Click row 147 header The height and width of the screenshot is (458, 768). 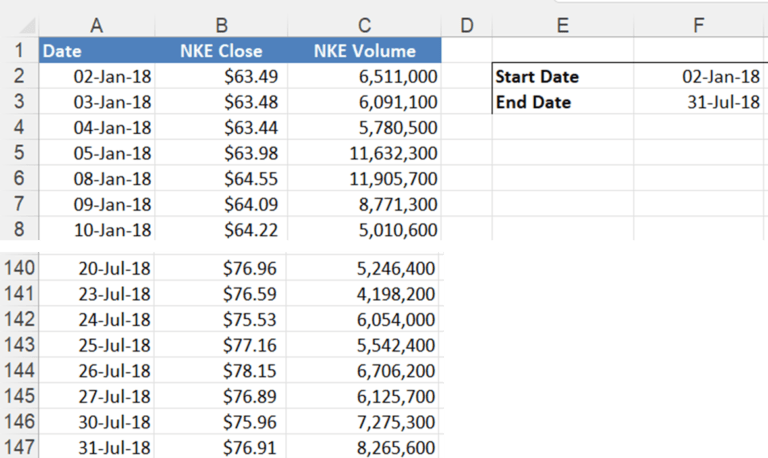point(18,447)
